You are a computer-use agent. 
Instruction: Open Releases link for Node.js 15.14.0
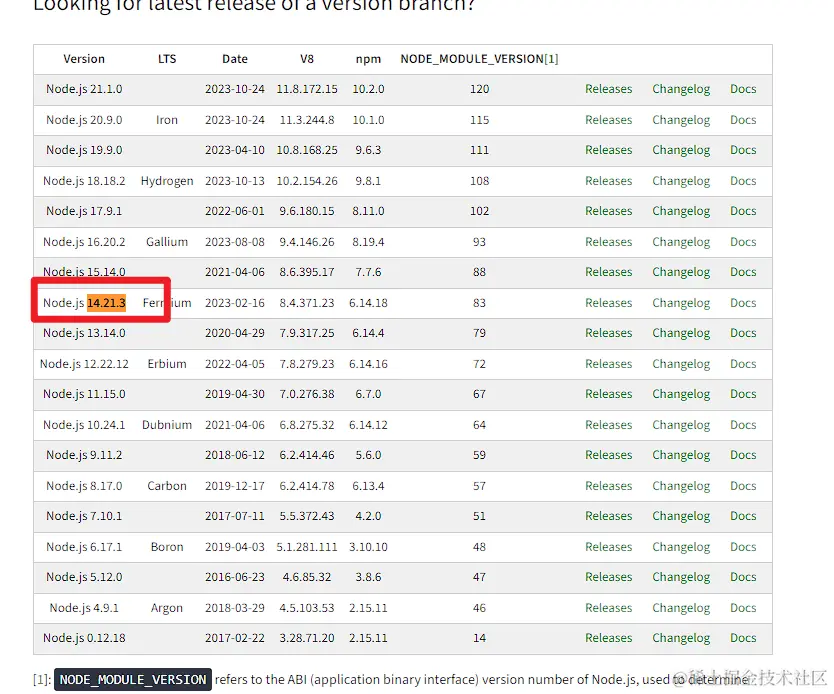point(608,272)
